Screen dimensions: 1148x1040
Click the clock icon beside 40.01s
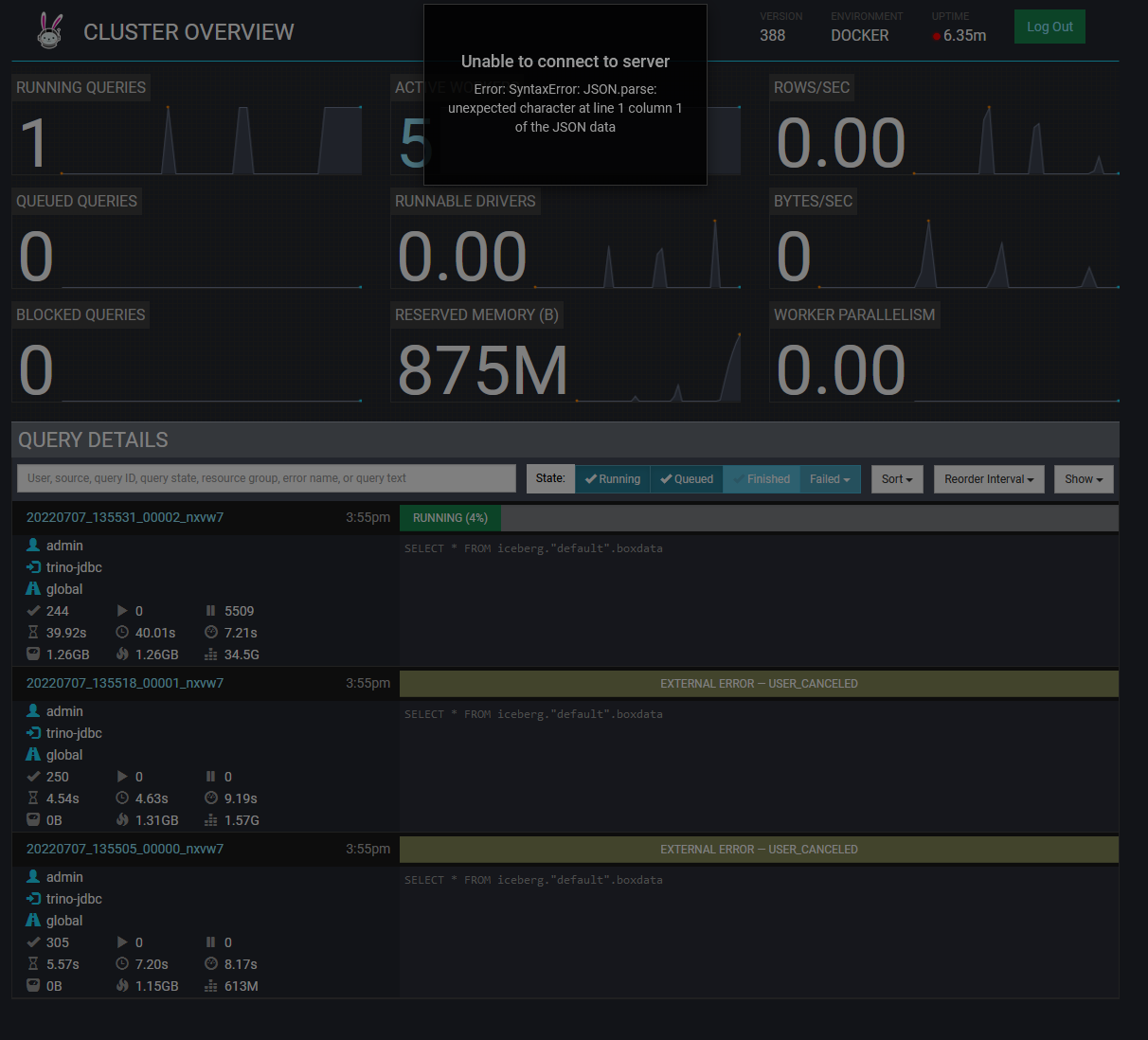click(122, 632)
